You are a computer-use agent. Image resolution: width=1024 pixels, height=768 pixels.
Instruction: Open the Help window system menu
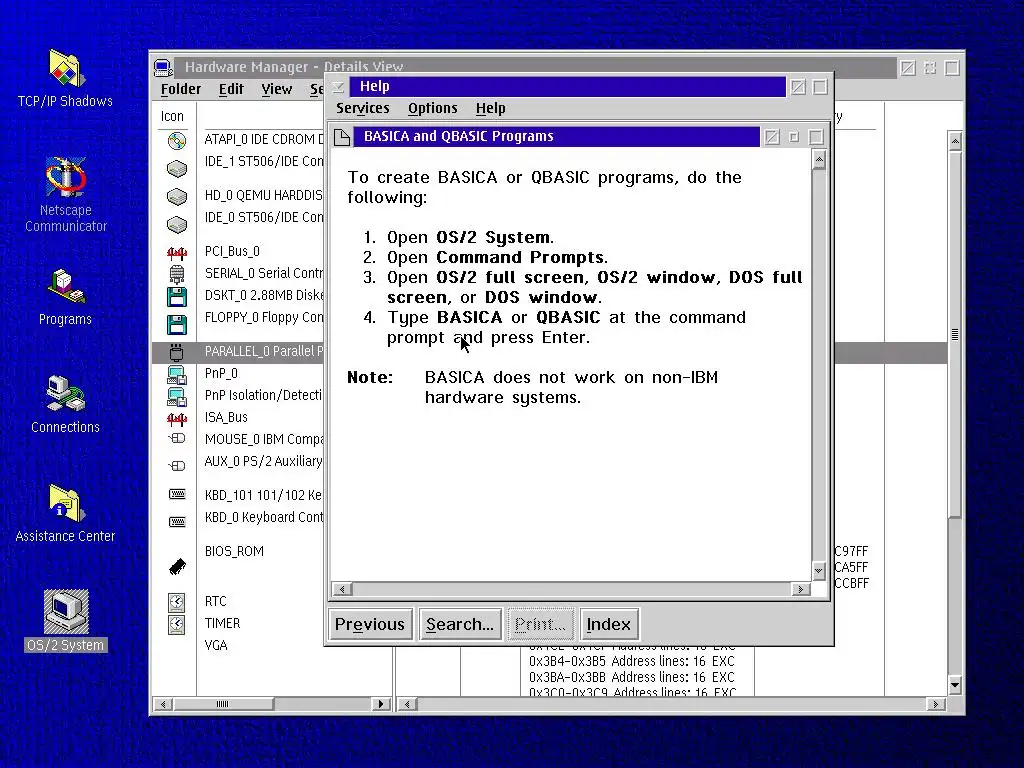tap(338, 87)
